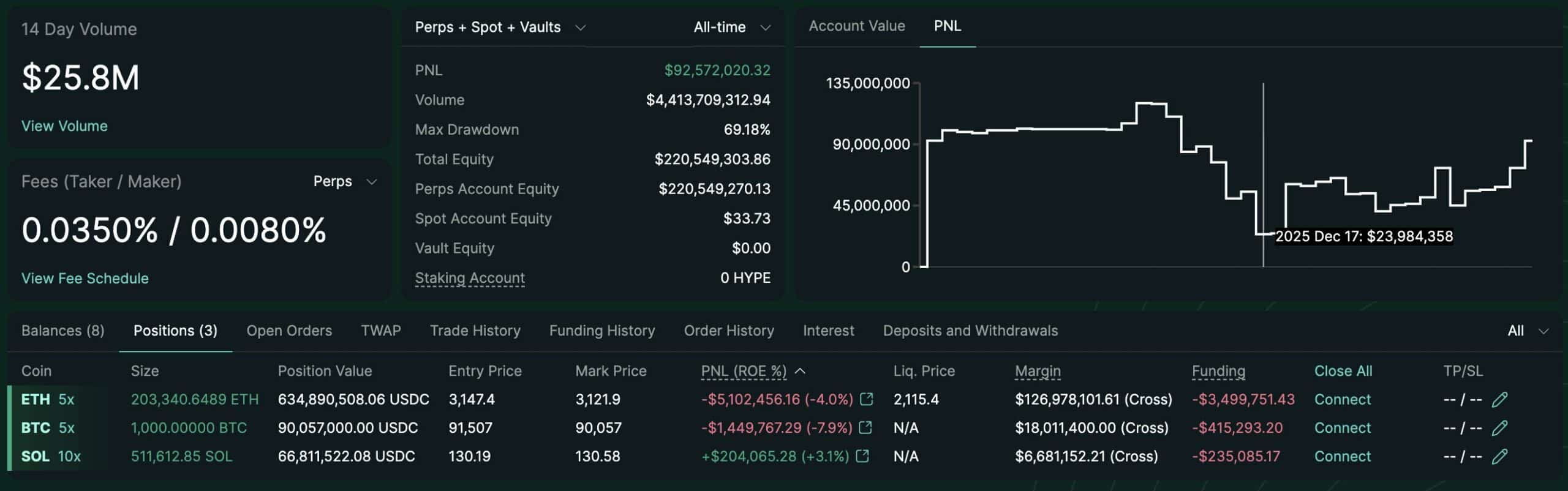This screenshot has width=1568, height=491.
Task: Edit TP/SL for the BTC position
Action: (x=1499, y=428)
